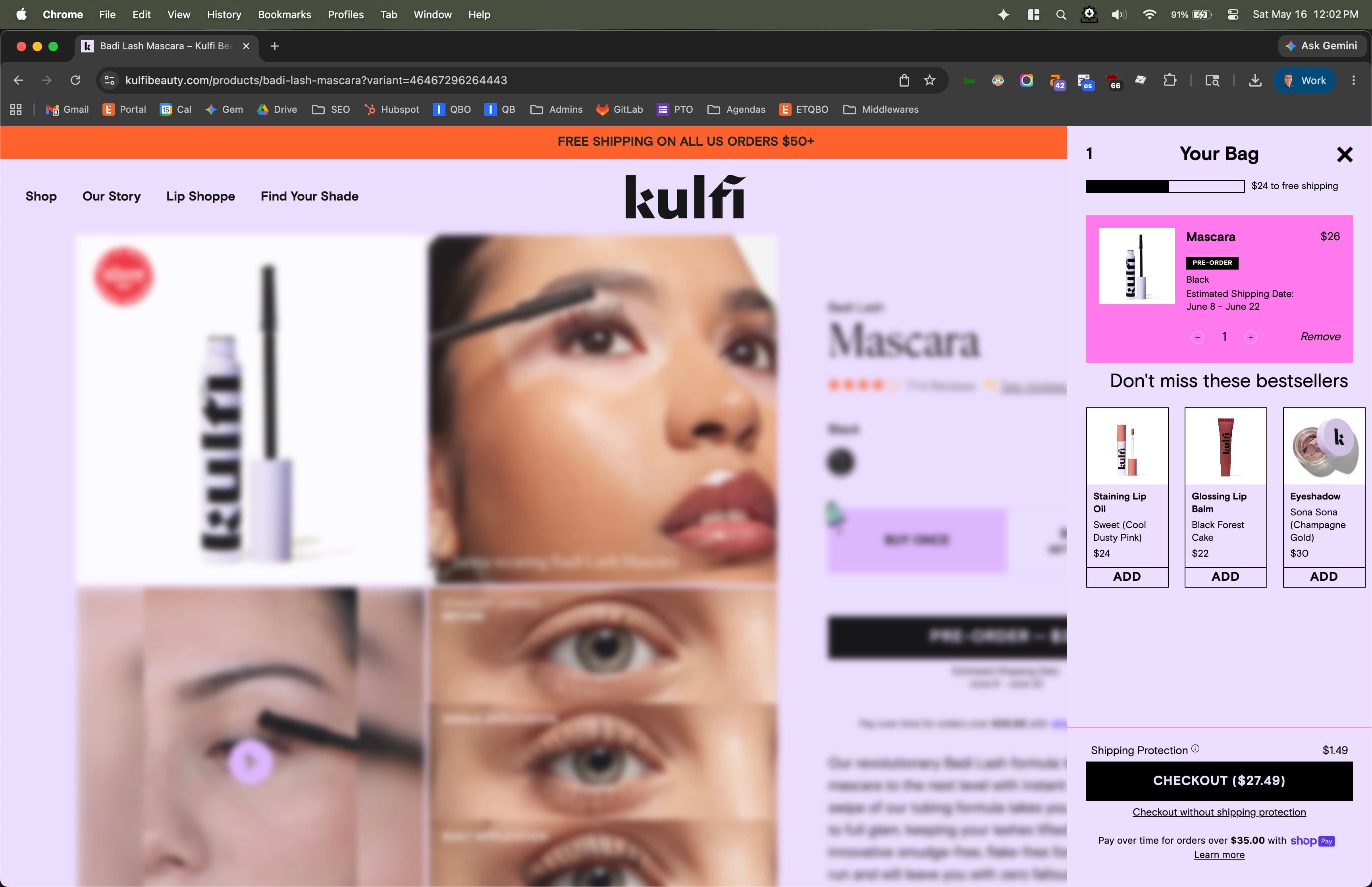Click the Ask Gemini button
The width and height of the screenshot is (1372, 887).
click(1321, 46)
